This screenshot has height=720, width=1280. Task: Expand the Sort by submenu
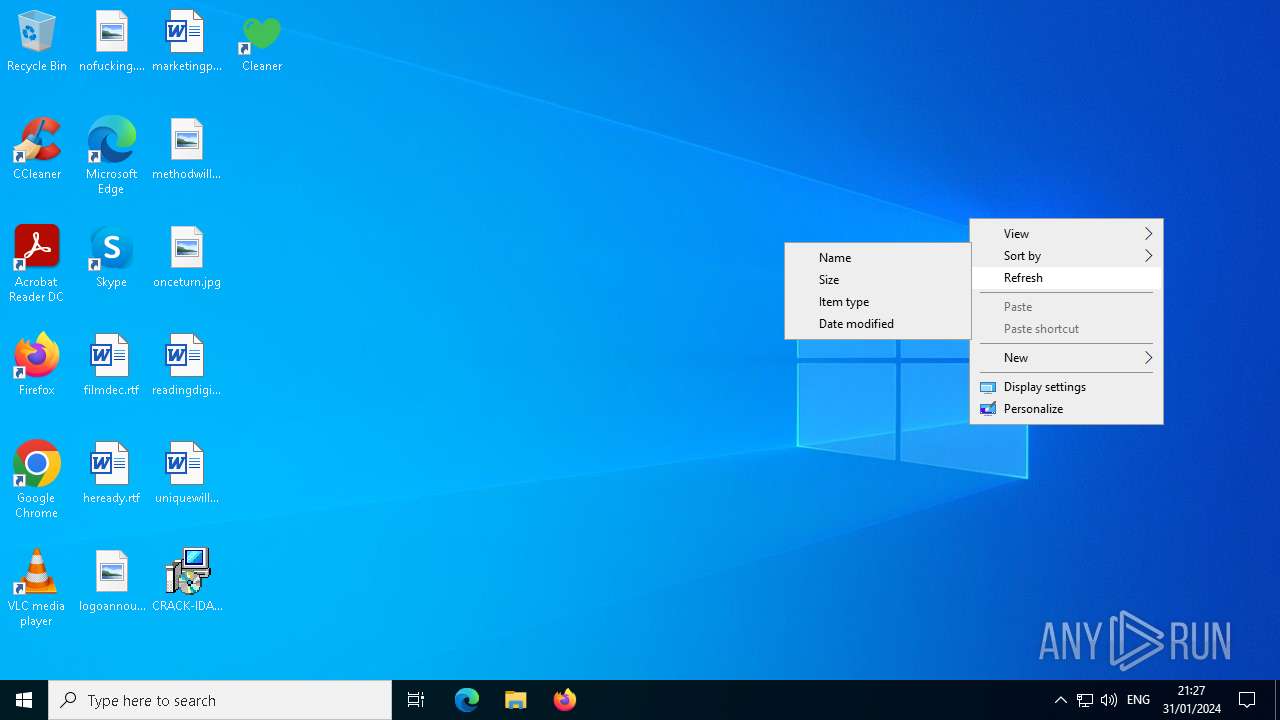coord(1066,256)
